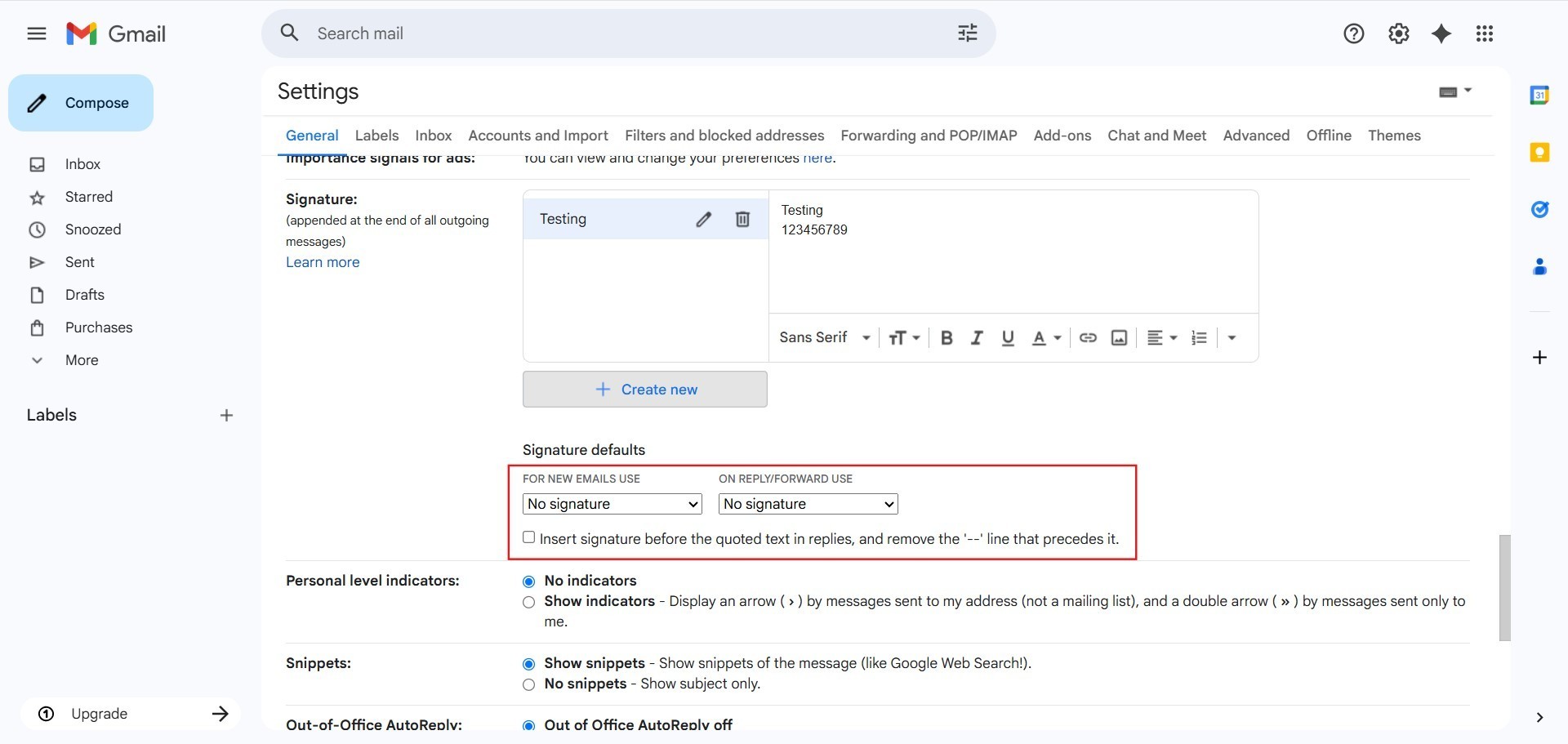Apply italic formatting in signature toolbar
The width and height of the screenshot is (1568, 744).
click(x=977, y=338)
